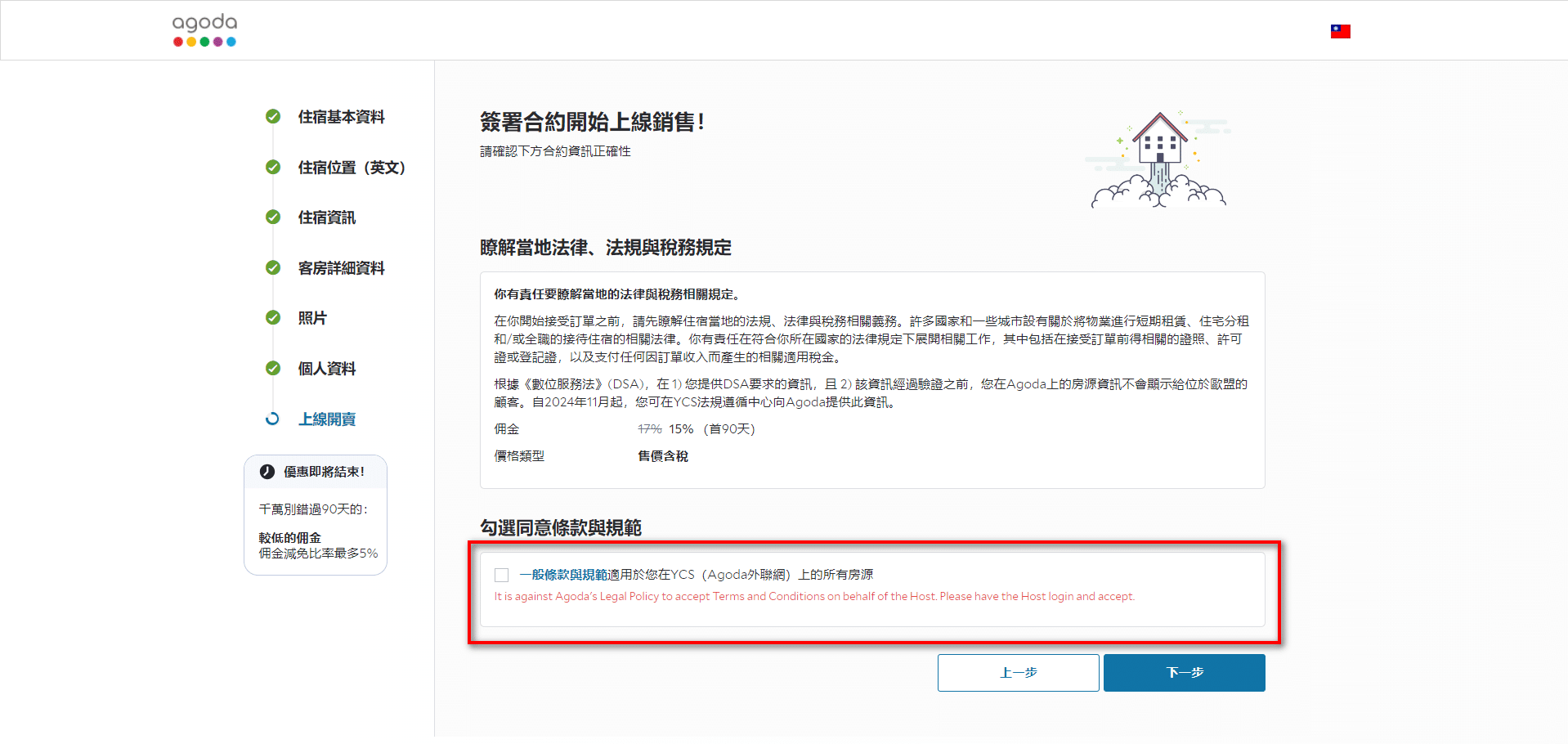Click the 下一步 next button

(x=1184, y=673)
